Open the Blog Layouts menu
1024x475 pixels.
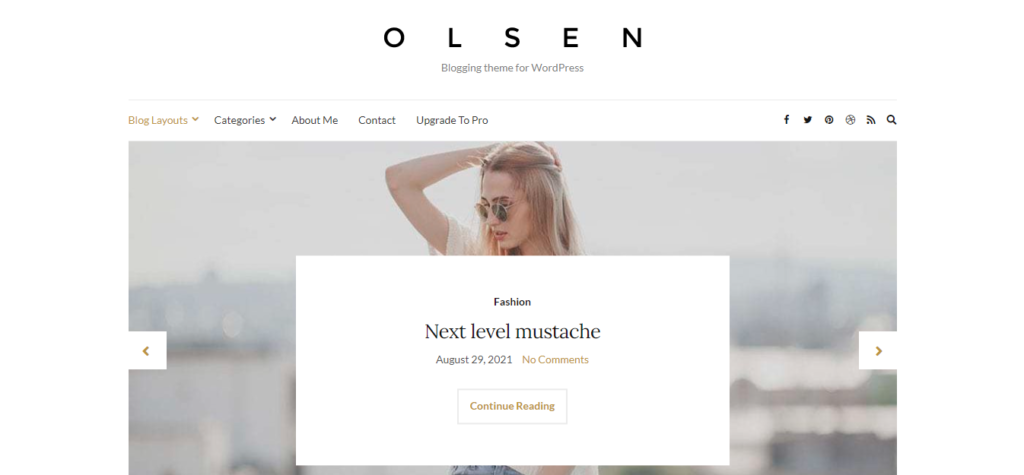157,120
